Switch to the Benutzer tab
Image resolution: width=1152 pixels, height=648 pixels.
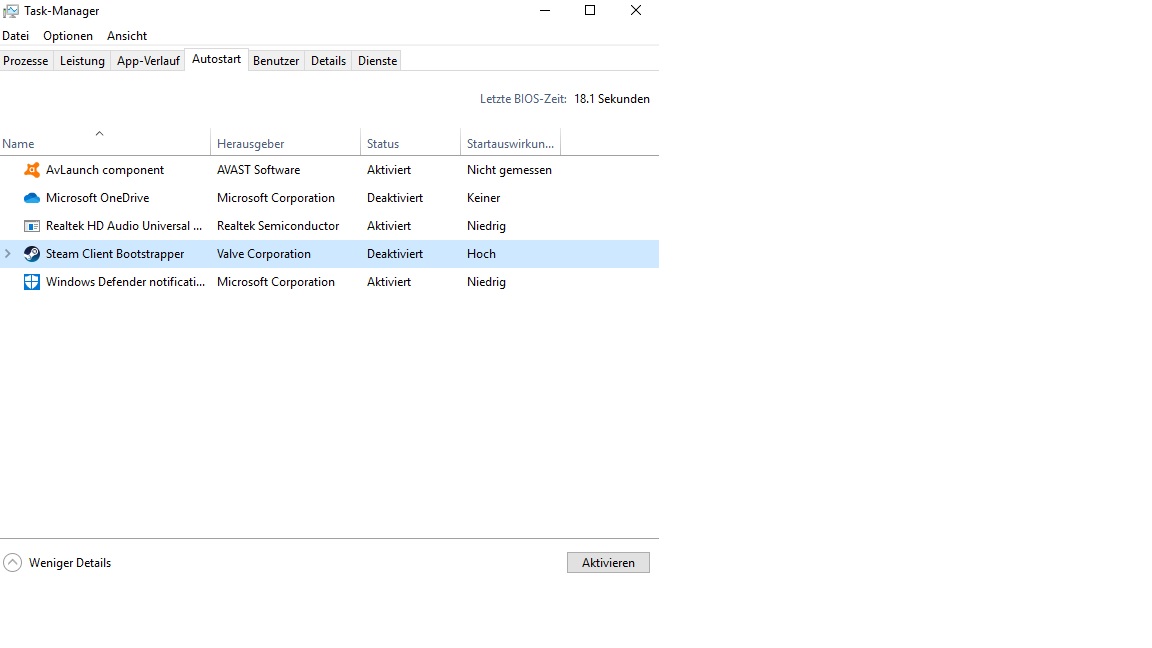[276, 61]
